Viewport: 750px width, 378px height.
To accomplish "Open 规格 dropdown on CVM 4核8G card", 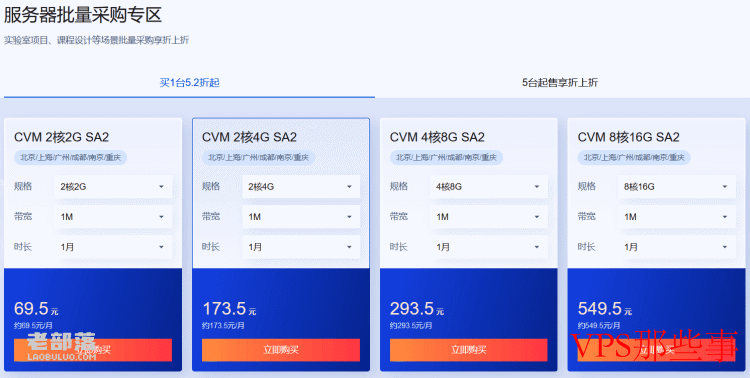I will [488, 187].
